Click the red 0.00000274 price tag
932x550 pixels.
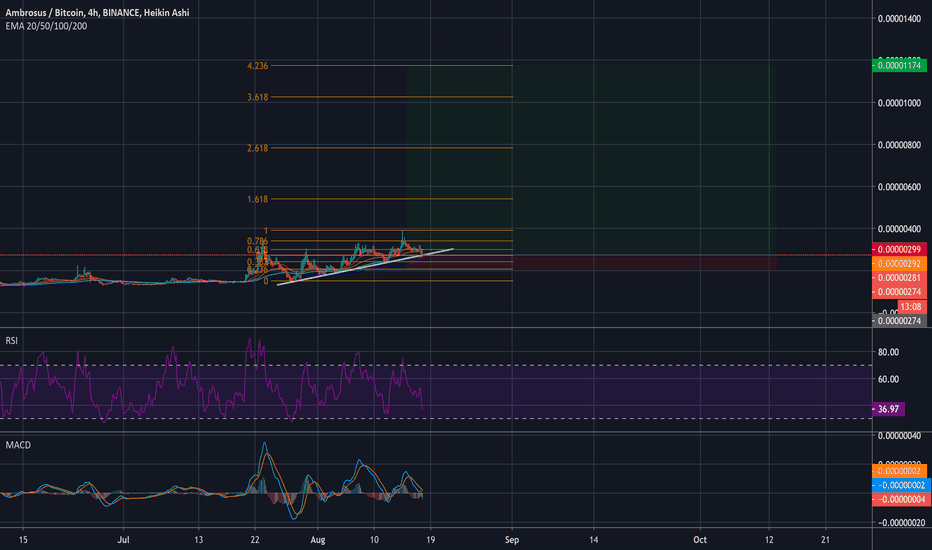pos(899,292)
